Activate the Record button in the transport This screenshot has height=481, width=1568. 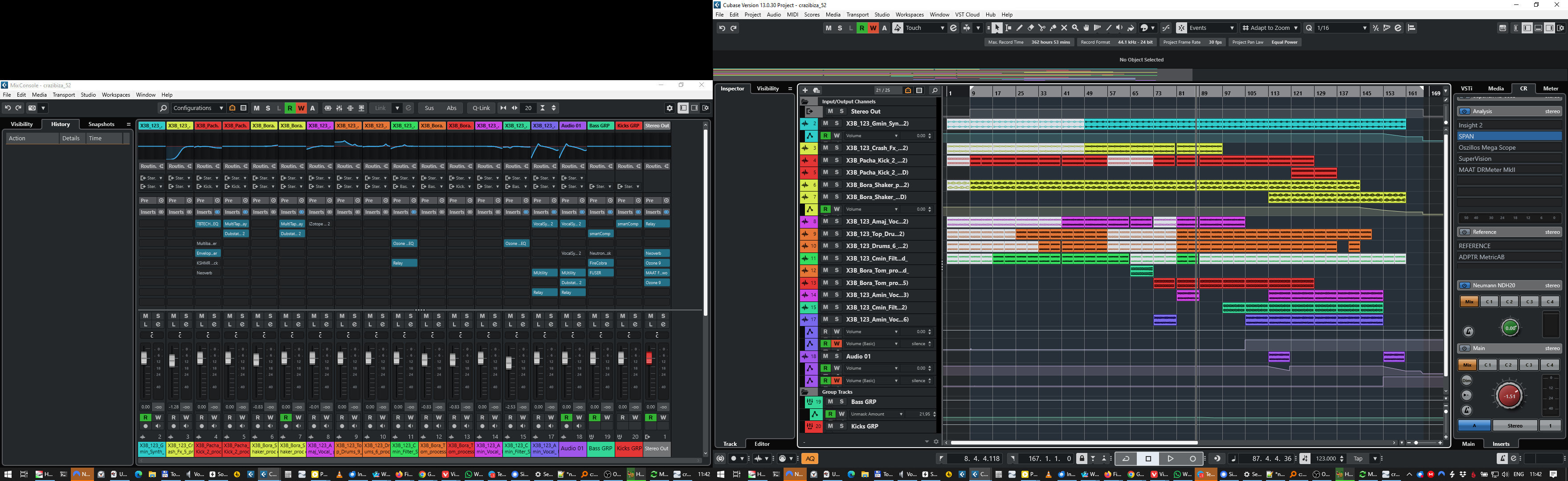1192,458
